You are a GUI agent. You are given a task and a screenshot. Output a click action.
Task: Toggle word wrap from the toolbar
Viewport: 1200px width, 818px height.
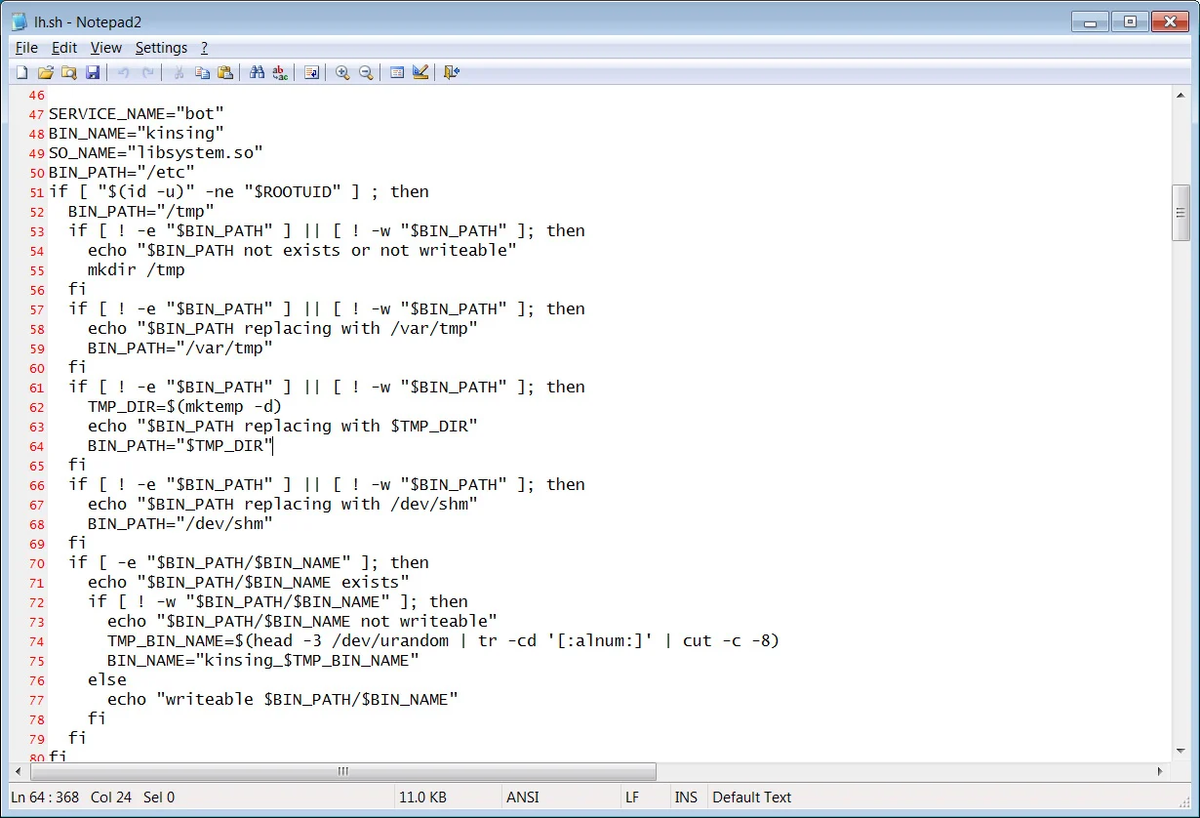coord(310,72)
